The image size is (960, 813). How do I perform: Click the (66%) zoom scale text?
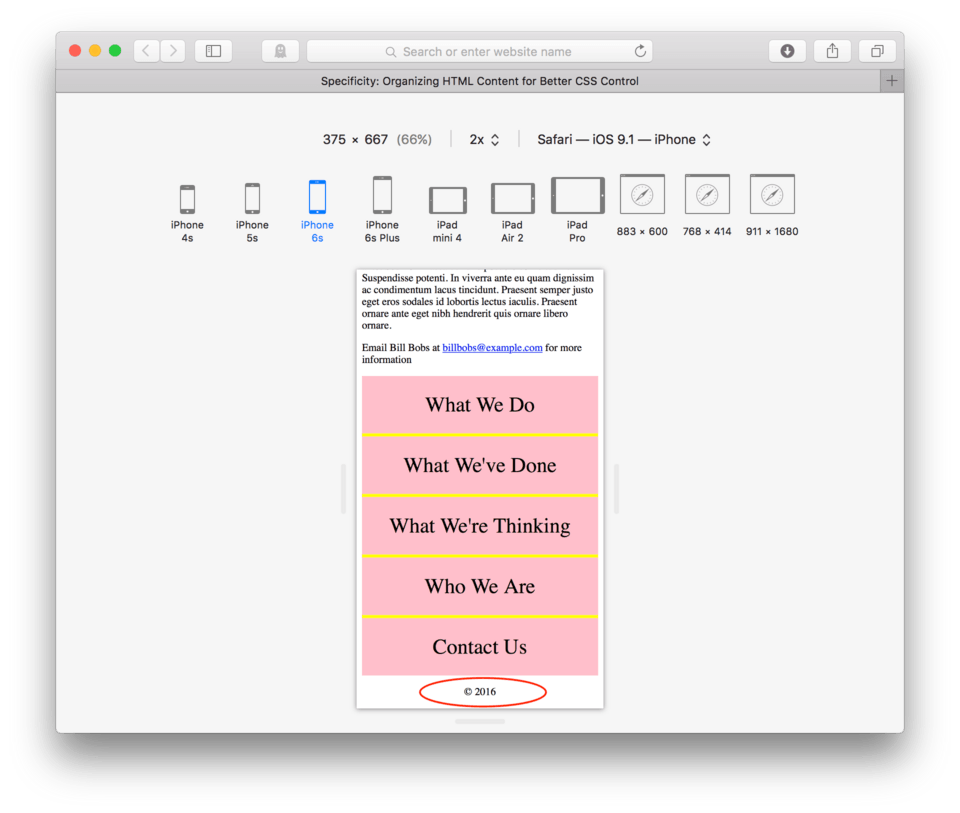click(414, 140)
